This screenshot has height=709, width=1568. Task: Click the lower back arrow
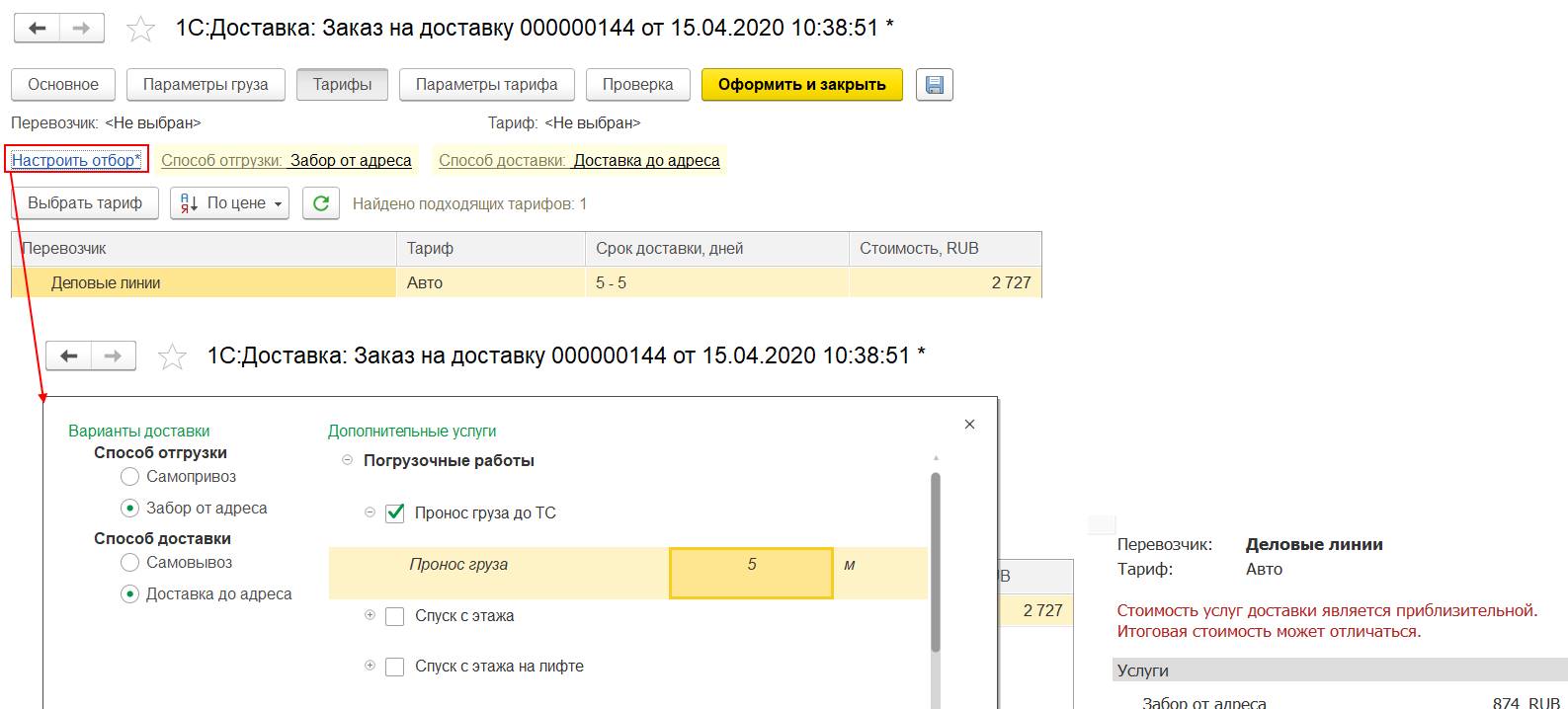tap(69, 356)
